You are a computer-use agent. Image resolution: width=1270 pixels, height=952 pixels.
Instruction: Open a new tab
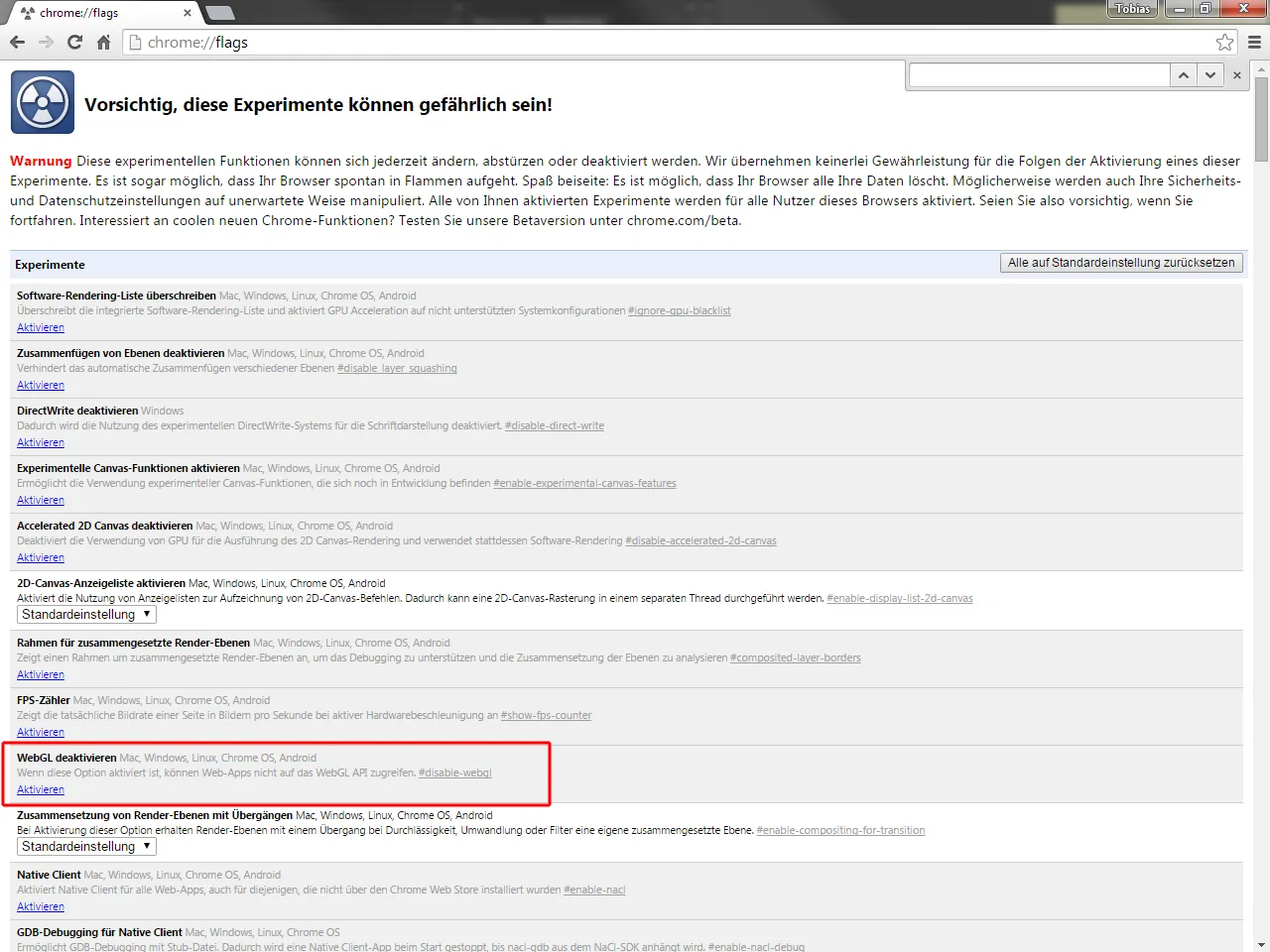[x=219, y=13]
